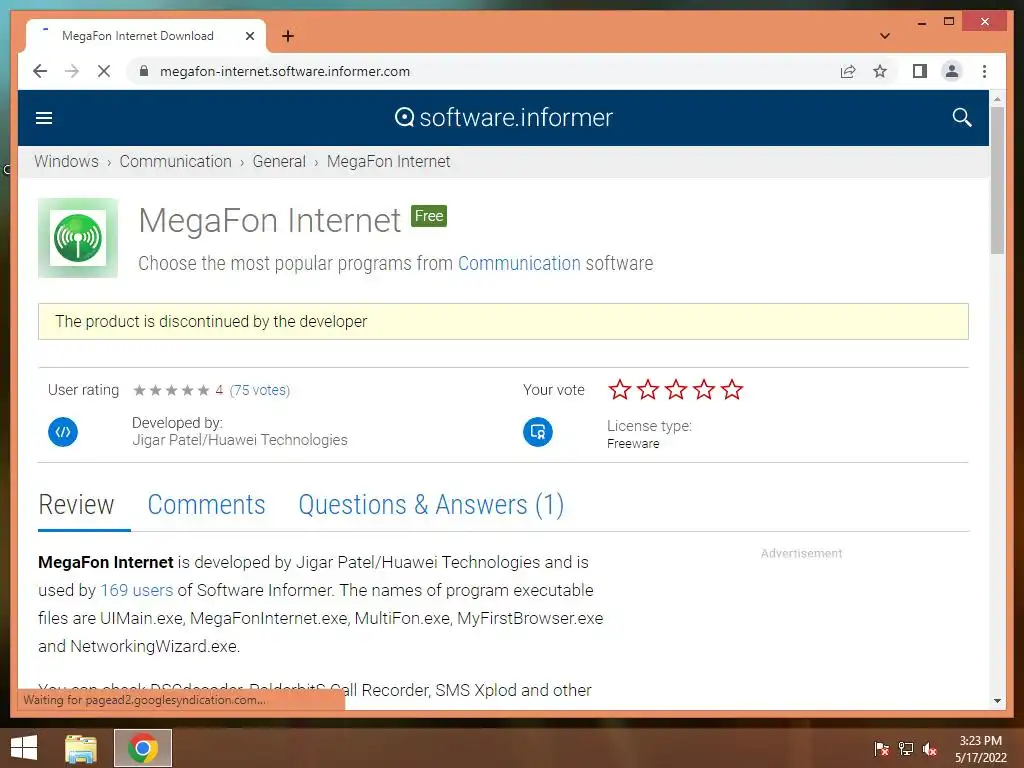This screenshot has height=768, width=1024.
Task: Click the blue license type icon
Action: pyautogui.click(x=537, y=432)
